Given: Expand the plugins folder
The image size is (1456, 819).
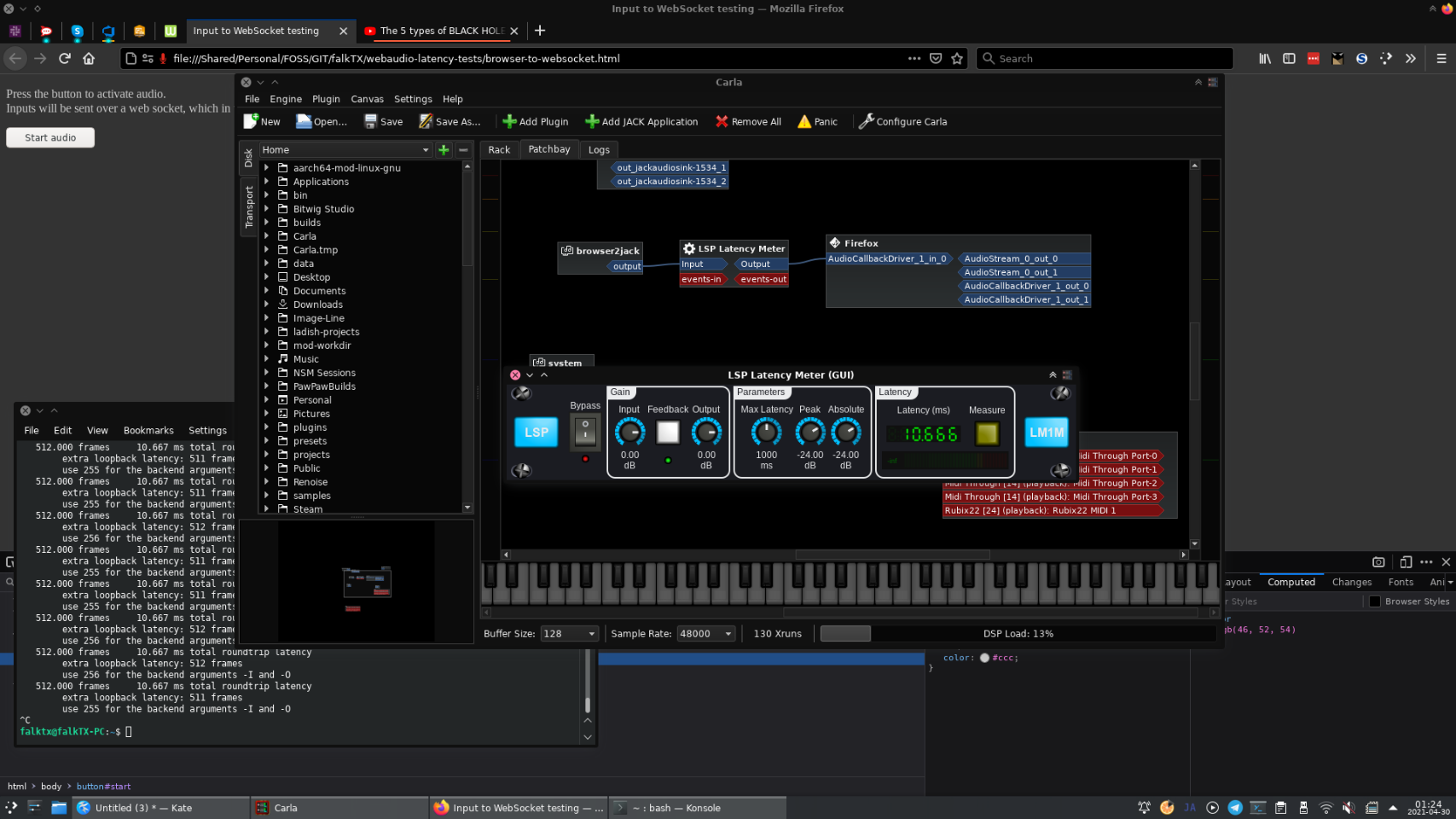Looking at the screenshot, I should (267, 427).
